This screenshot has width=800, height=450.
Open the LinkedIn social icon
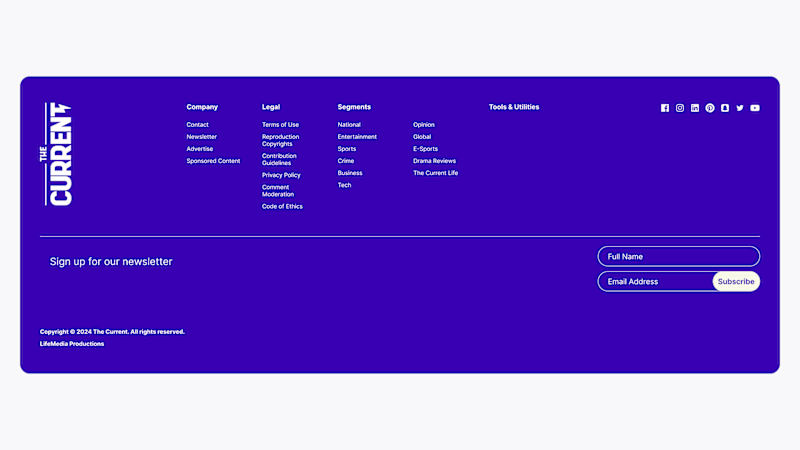tap(695, 108)
